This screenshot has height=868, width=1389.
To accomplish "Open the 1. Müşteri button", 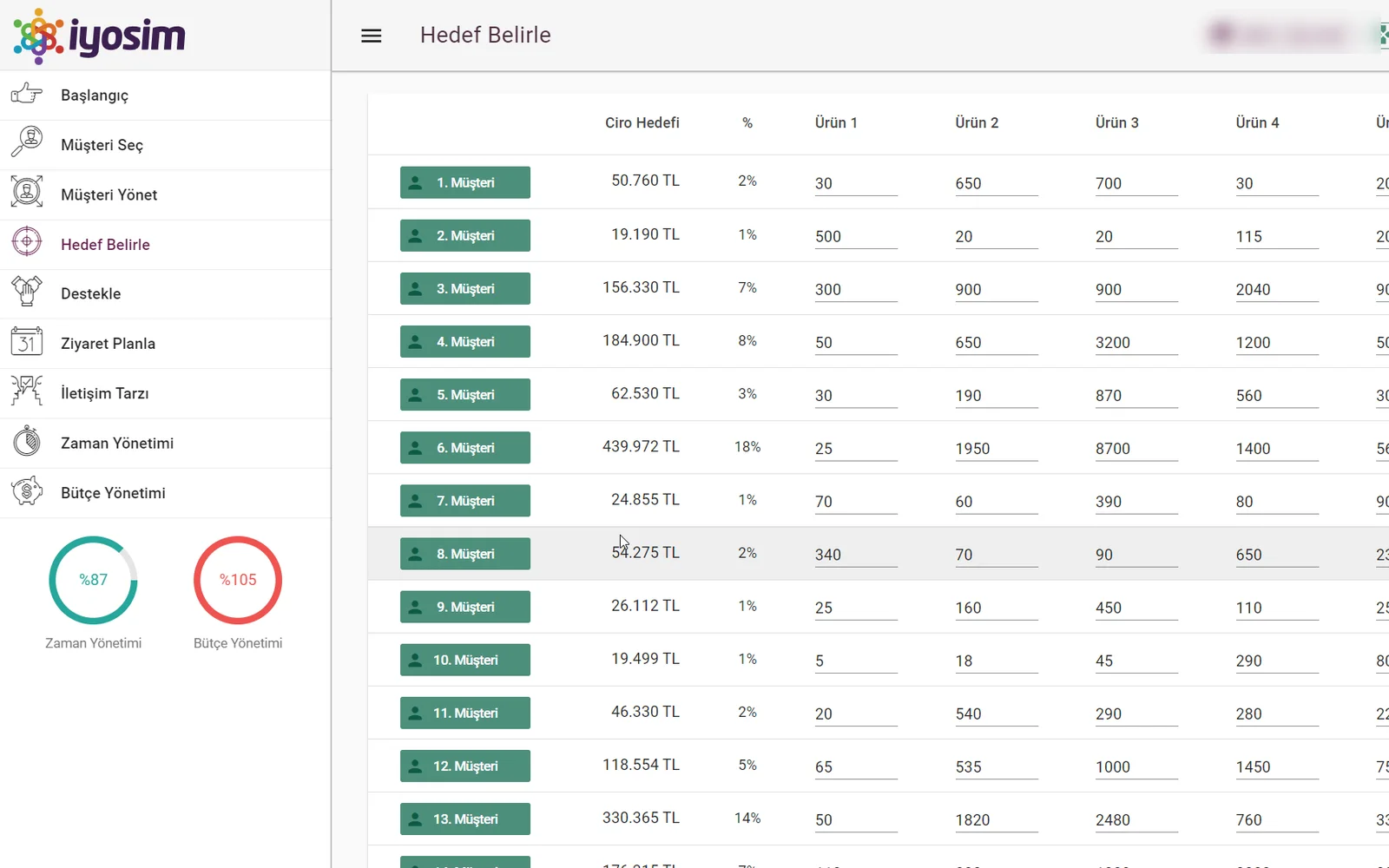I will (x=465, y=182).
